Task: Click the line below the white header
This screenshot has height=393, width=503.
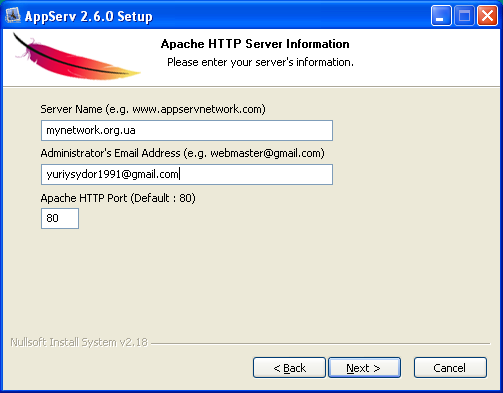Action: pos(251,87)
